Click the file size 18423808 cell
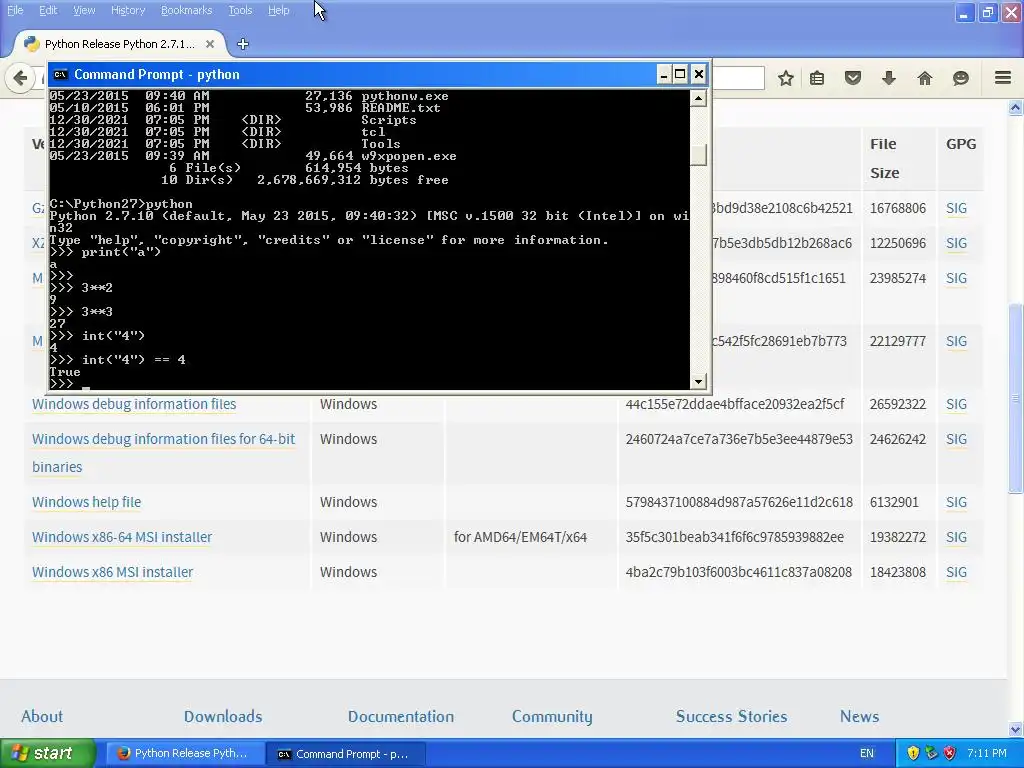The height and width of the screenshot is (768, 1024). click(x=897, y=572)
